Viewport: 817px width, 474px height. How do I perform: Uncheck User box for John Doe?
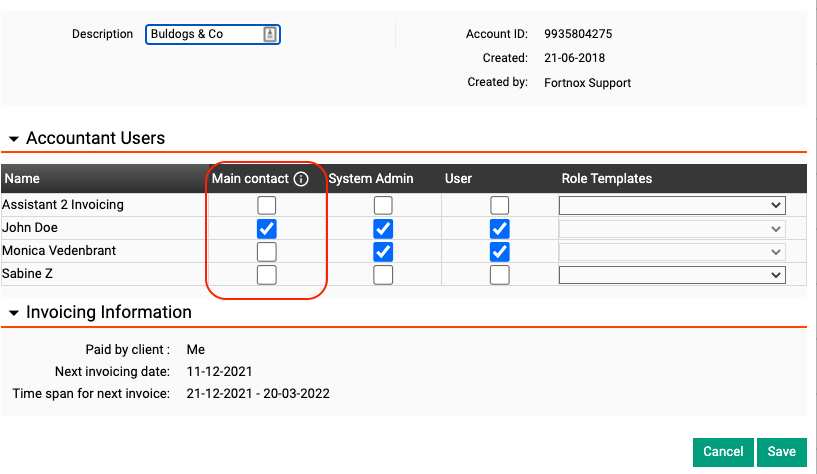[500, 229]
